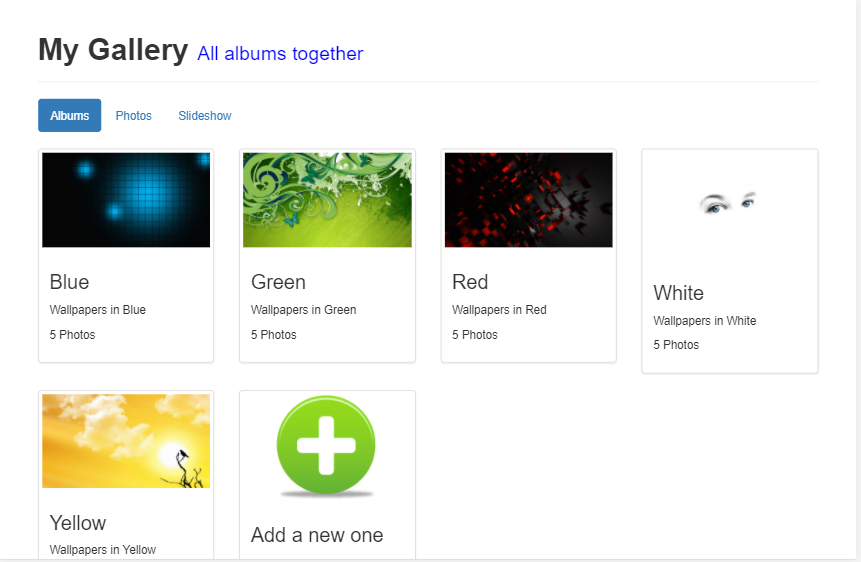Click 'Wallpapers in White' description text
The image size is (861, 562).
coord(705,321)
